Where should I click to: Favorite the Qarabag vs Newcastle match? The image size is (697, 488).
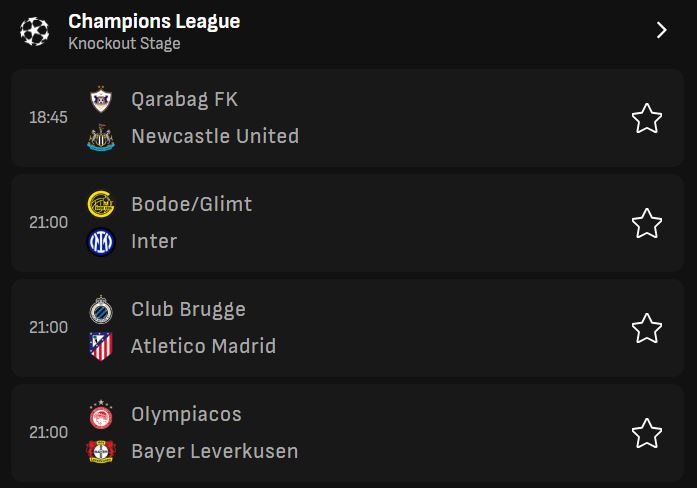point(647,118)
